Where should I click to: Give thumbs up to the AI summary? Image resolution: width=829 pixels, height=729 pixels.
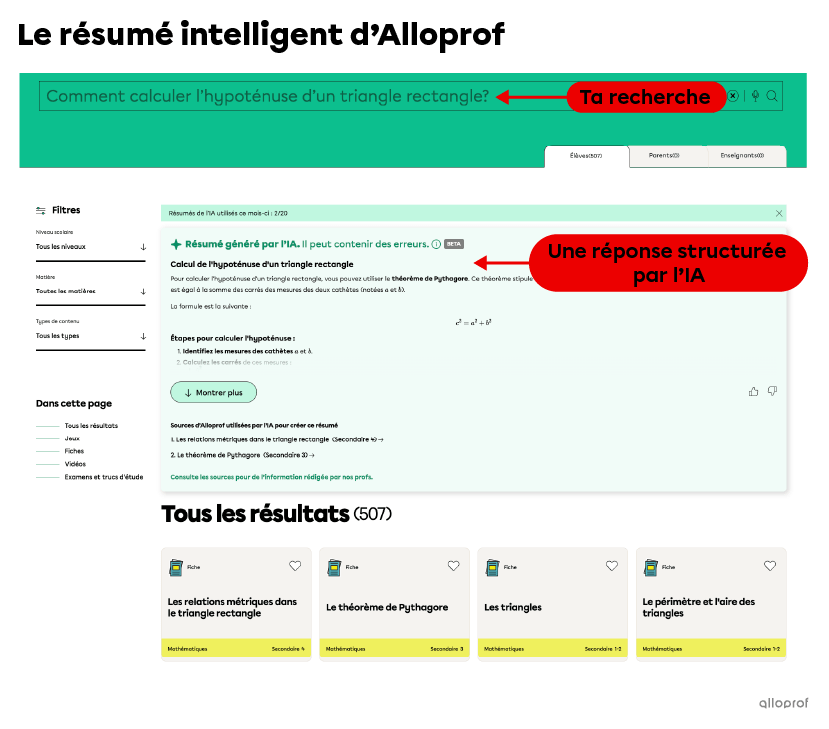pos(753,392)
